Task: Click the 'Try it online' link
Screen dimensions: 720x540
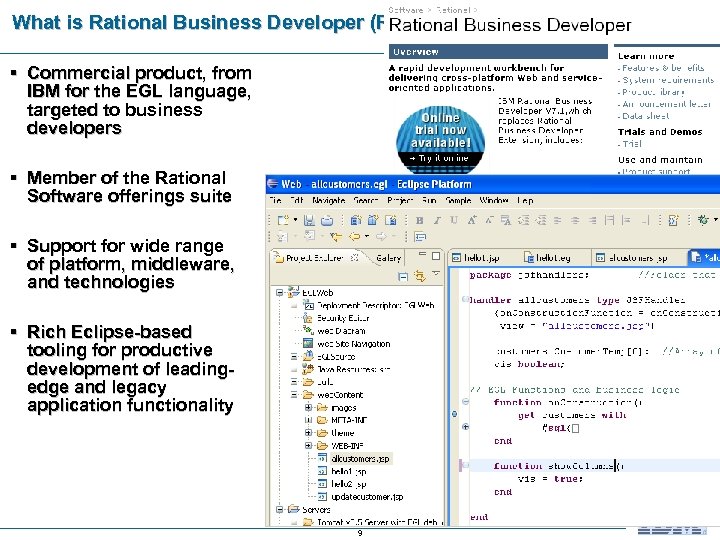Action: tap(440, 158)
